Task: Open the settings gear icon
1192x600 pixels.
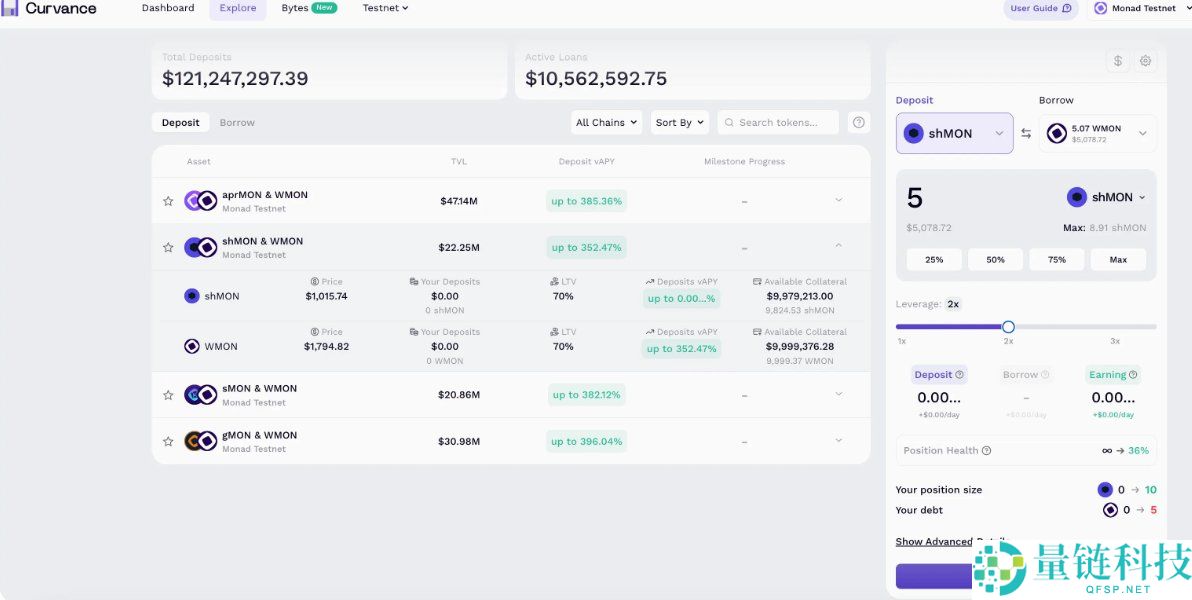Action: pos(1145,61)
